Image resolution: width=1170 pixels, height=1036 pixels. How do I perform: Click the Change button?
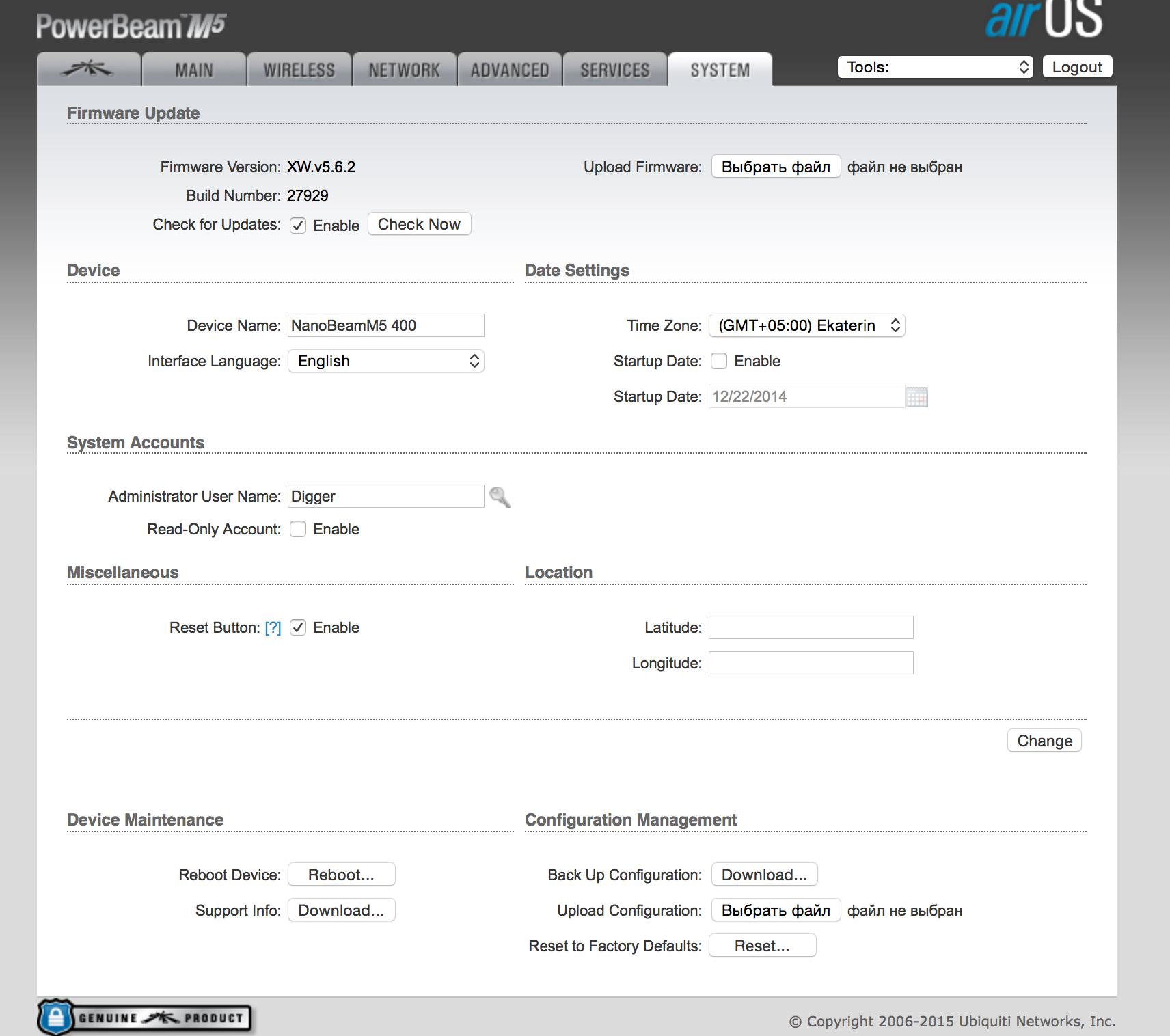(x=1044, y=741)
